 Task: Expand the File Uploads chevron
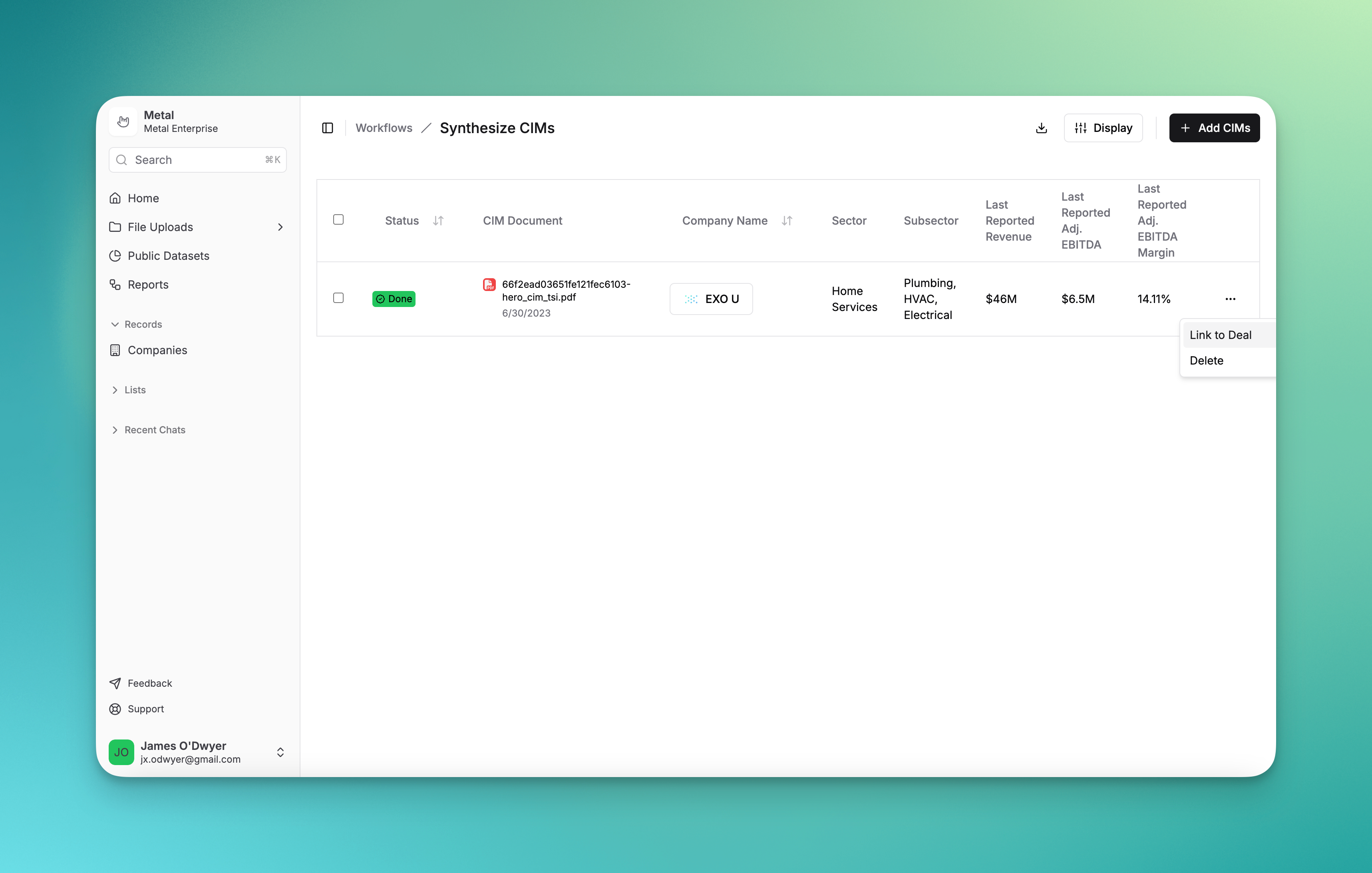click(280, 227)
